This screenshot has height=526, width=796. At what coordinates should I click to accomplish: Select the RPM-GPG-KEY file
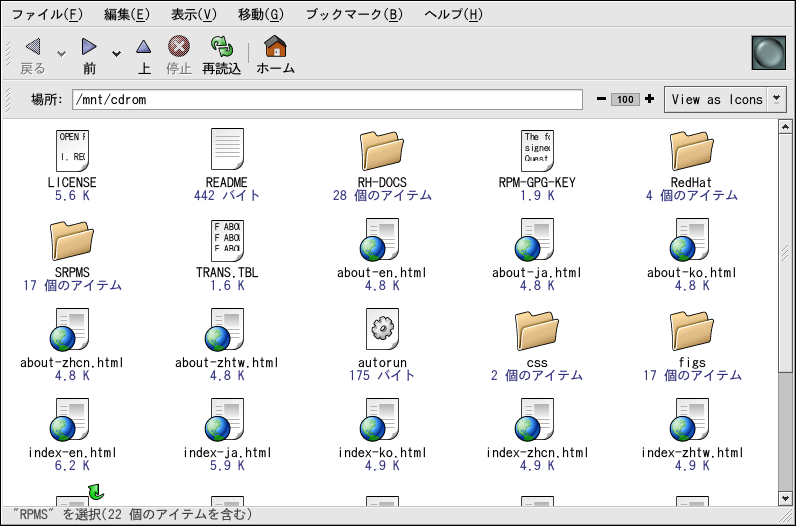click(536, 151)
